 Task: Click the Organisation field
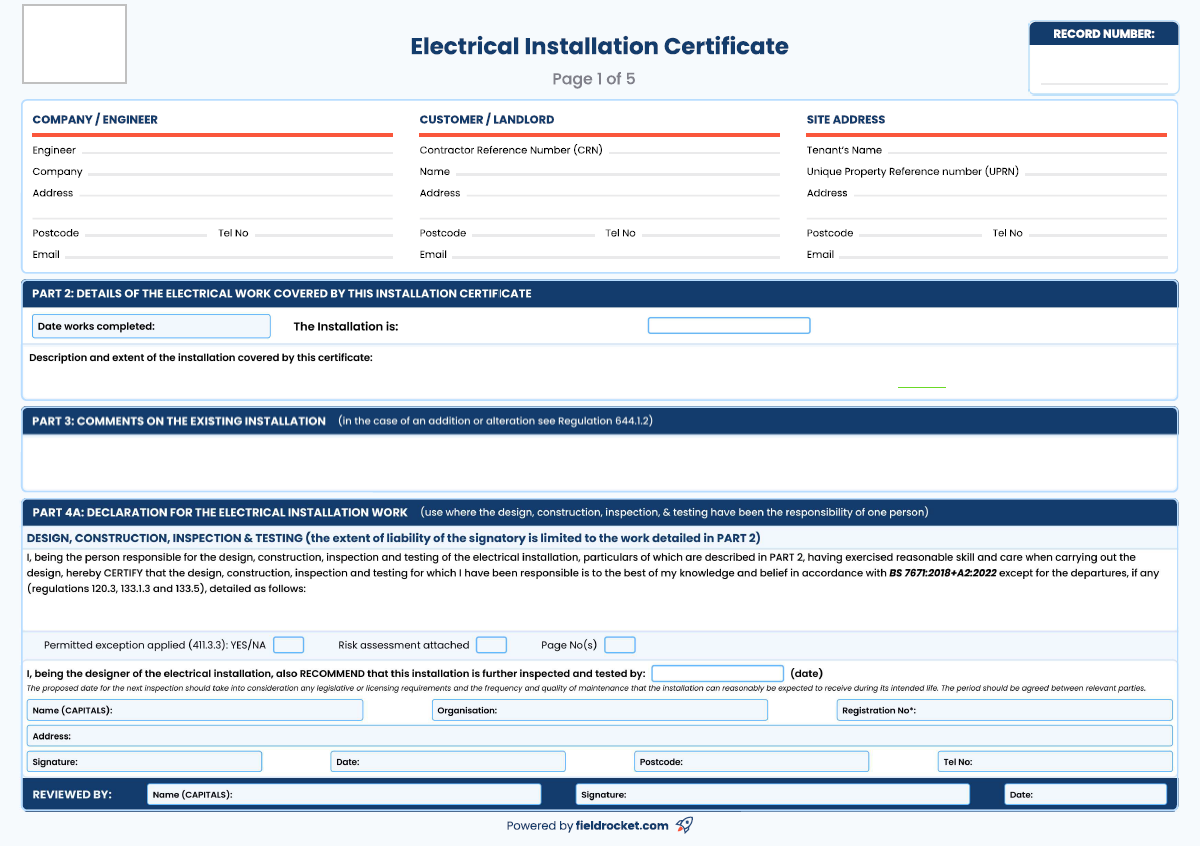(600, 709)
